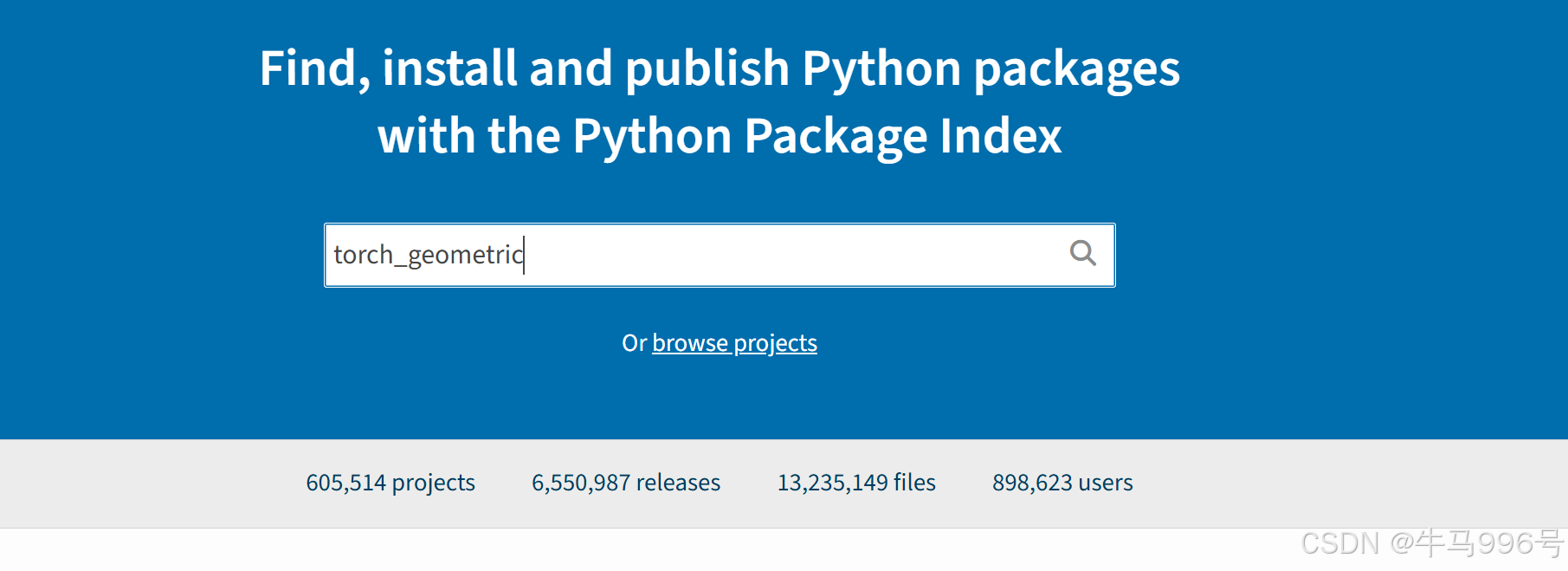Open the browse projects link
The image size is (1568, 571).
coord(734,343)
